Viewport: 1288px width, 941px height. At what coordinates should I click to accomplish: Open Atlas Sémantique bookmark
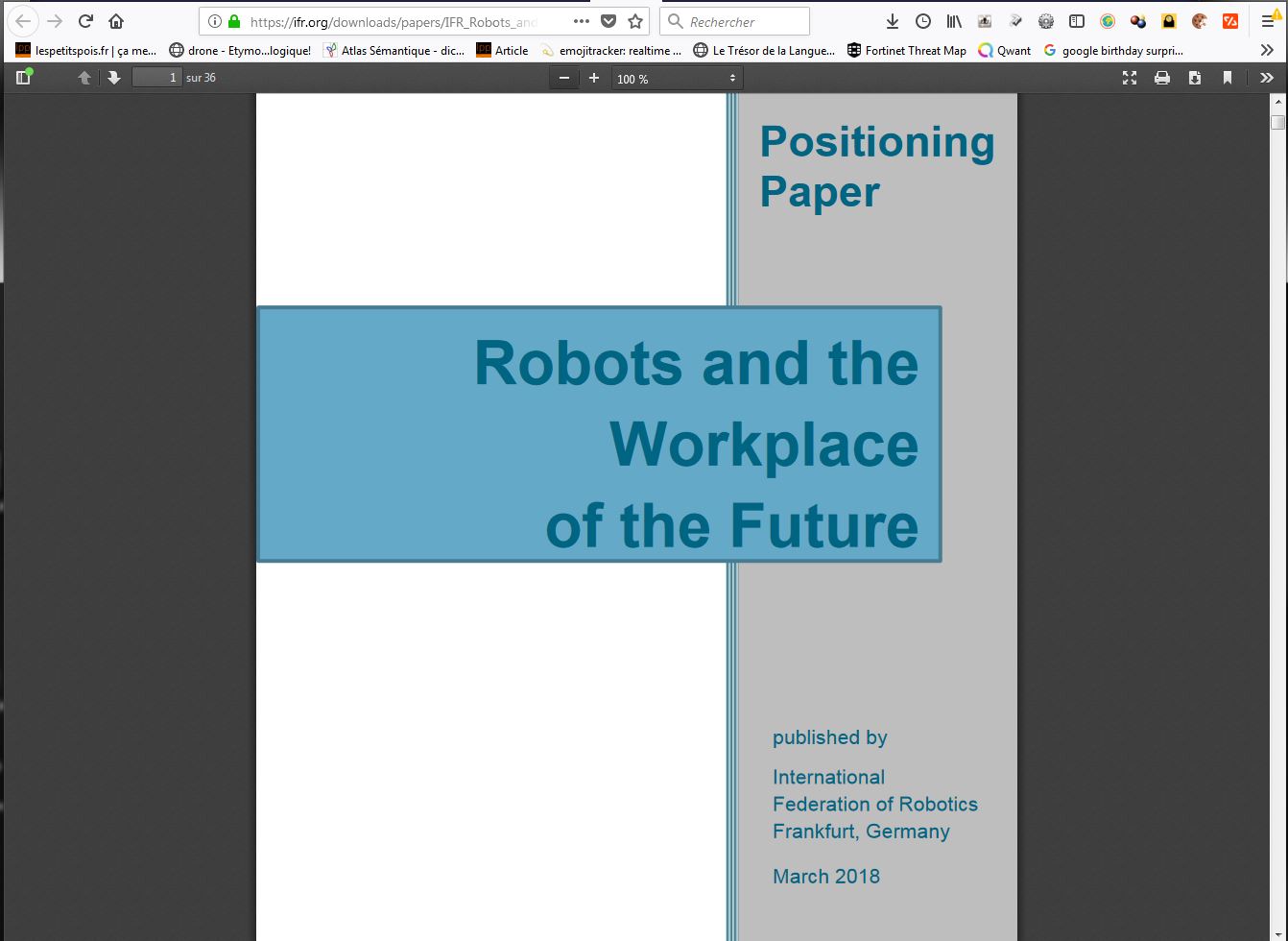click(394, 50)
